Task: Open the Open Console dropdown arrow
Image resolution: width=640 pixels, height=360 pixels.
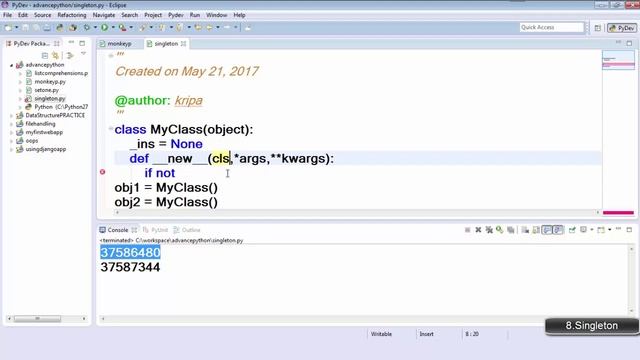Action: pos(609,230)
